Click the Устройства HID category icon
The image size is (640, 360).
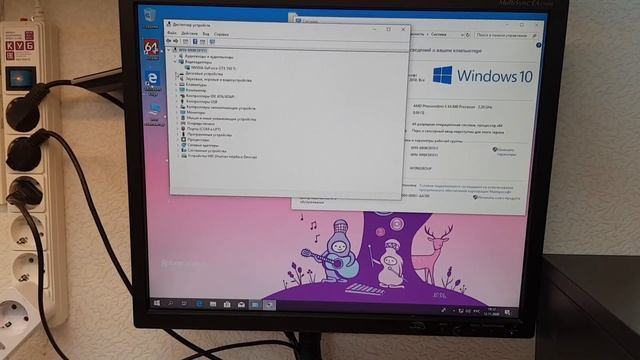tap(184, 156)
